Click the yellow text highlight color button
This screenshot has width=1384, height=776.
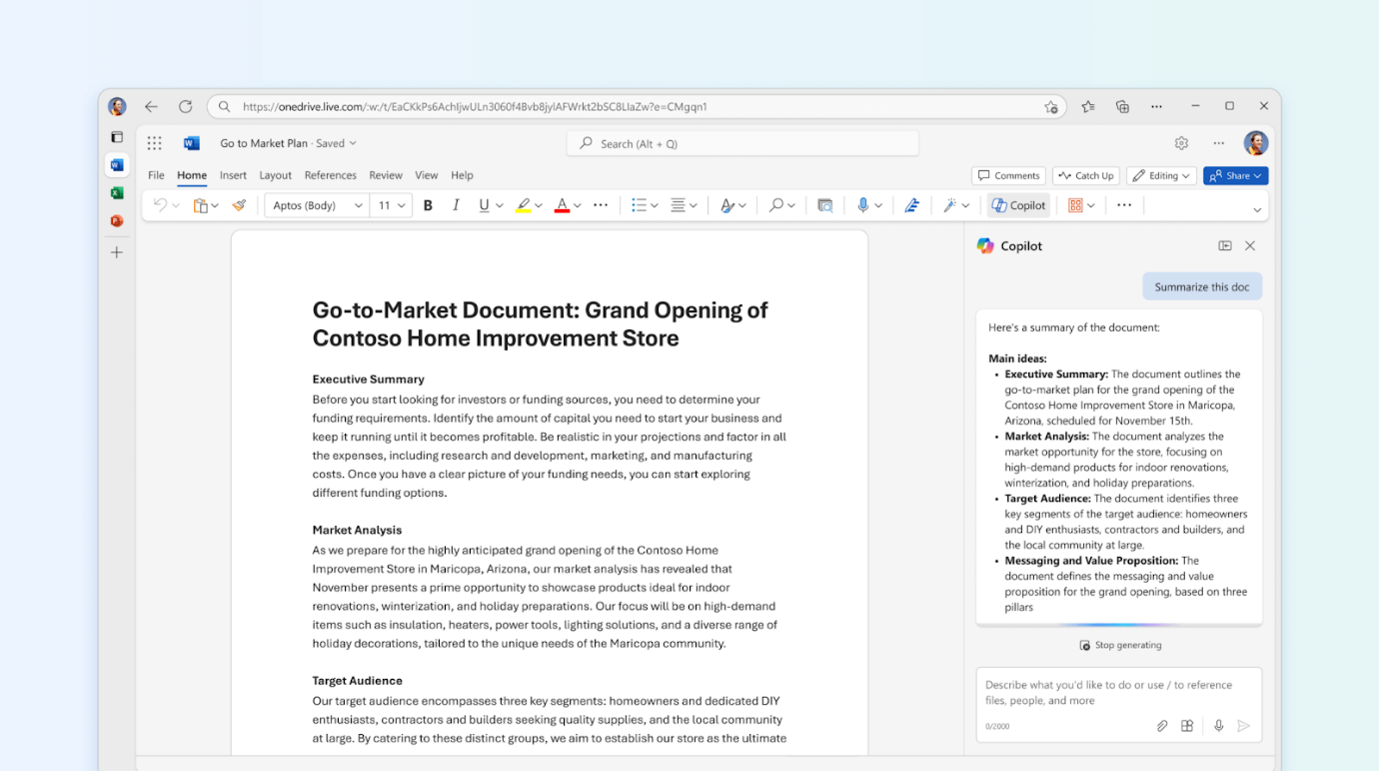point(524,206)
